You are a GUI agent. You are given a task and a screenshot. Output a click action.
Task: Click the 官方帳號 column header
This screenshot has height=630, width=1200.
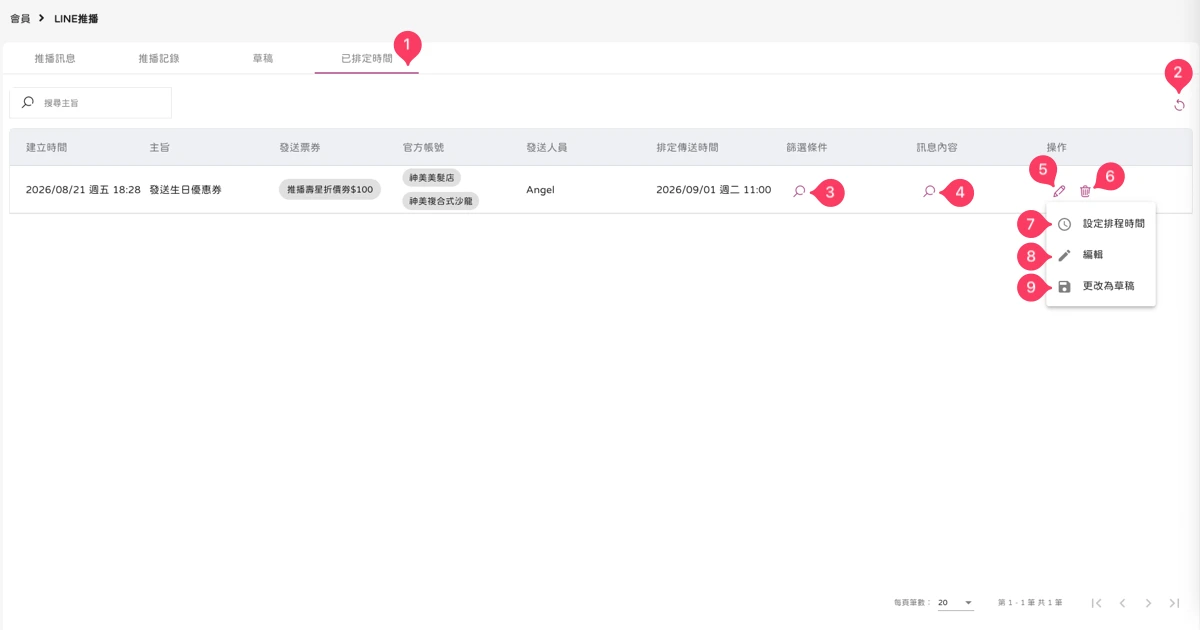(x=423, y=147)
